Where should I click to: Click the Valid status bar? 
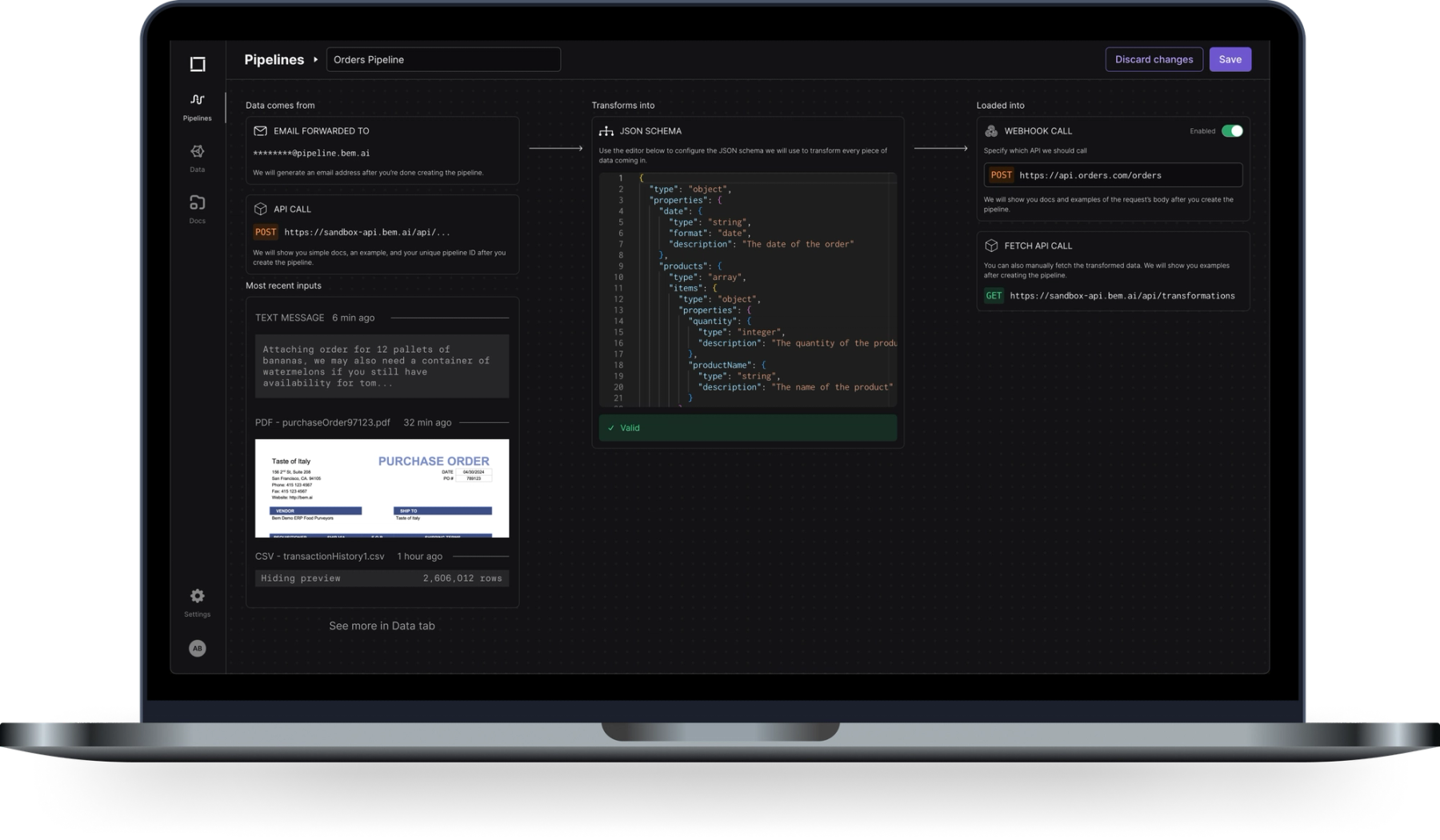point(747,428)
